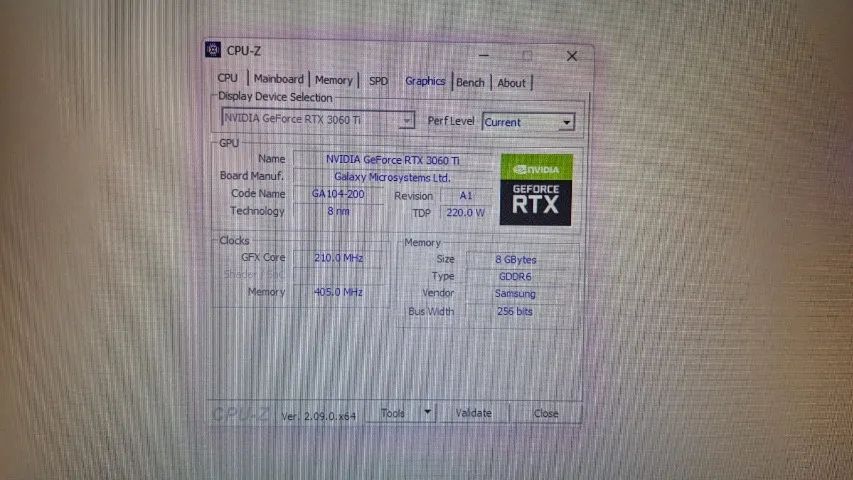Click the Close button at bottom
Screen dimensions: 853x480
(x=546, y=414)
